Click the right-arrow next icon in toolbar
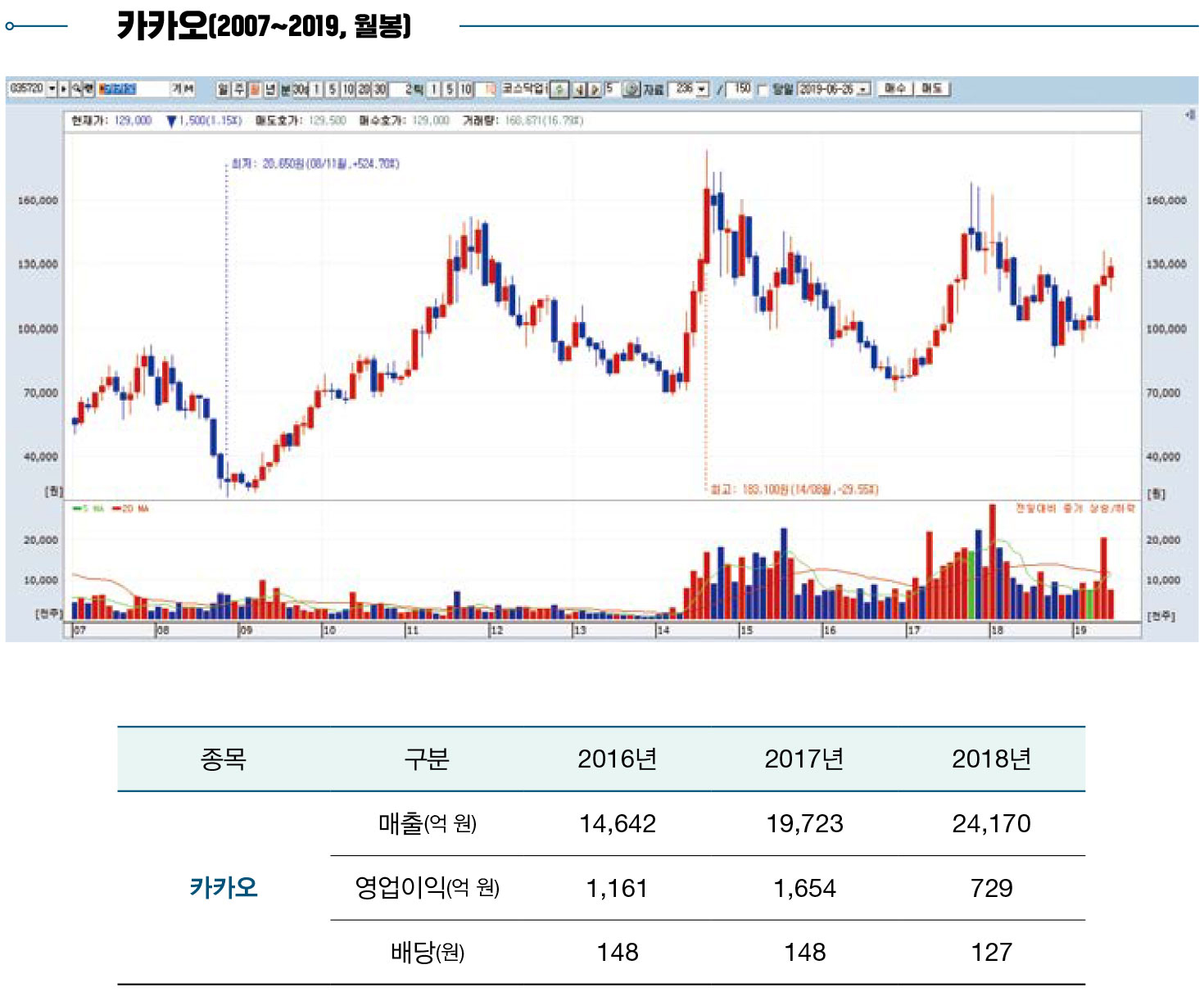1204x1001 pixels. [x=595, y=89]
